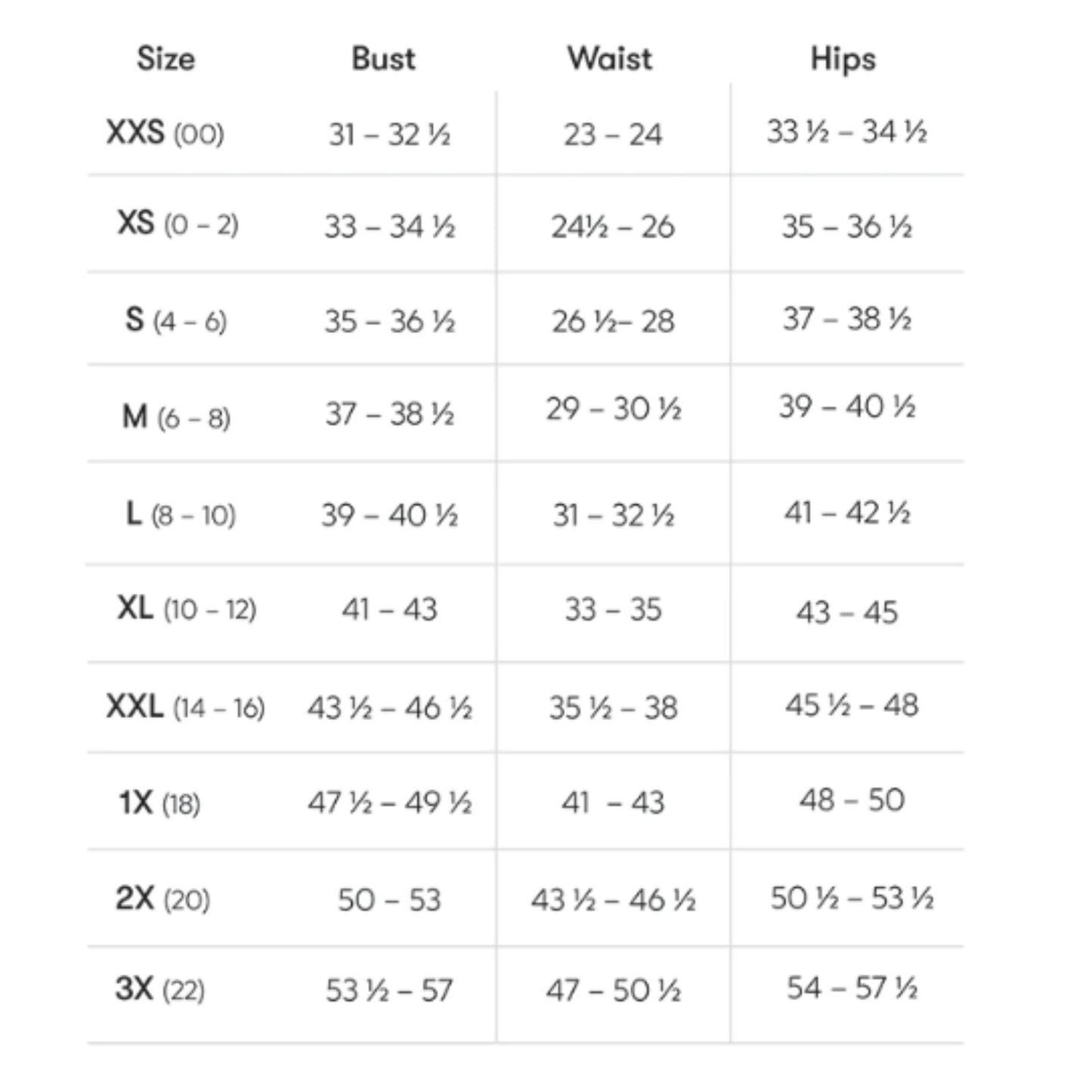The image size is (1092, 1092).
Task: Select the XXS (00) size row label
Action: [166, 133]
